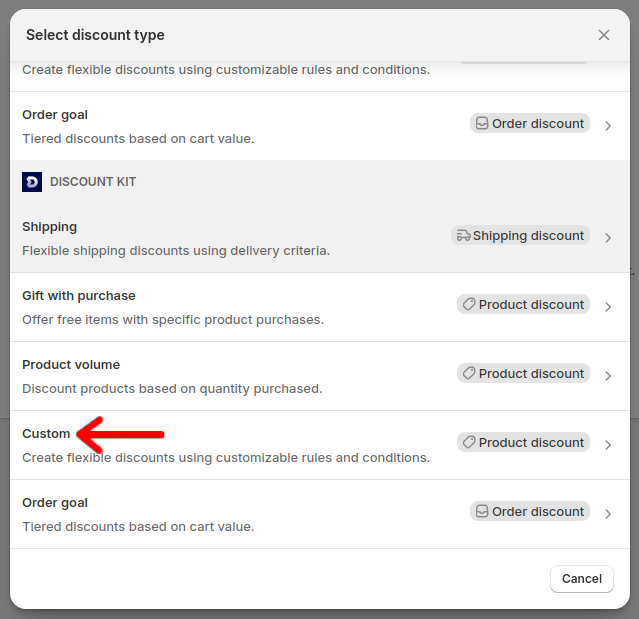
Task: Open the chevron on Shipping row
Action: tap(608, 238)
